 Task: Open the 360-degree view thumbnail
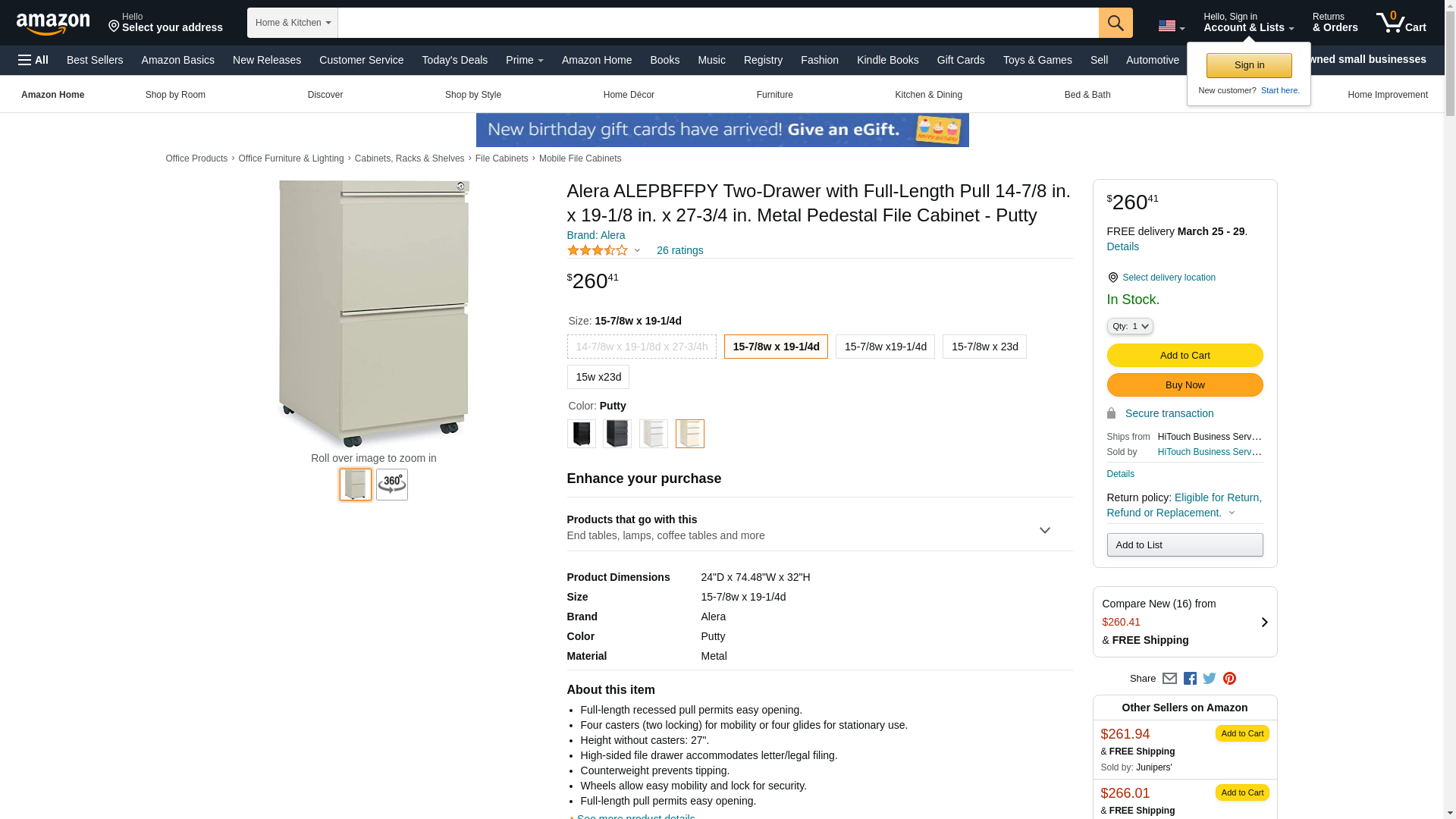click(x=392, y=485)
